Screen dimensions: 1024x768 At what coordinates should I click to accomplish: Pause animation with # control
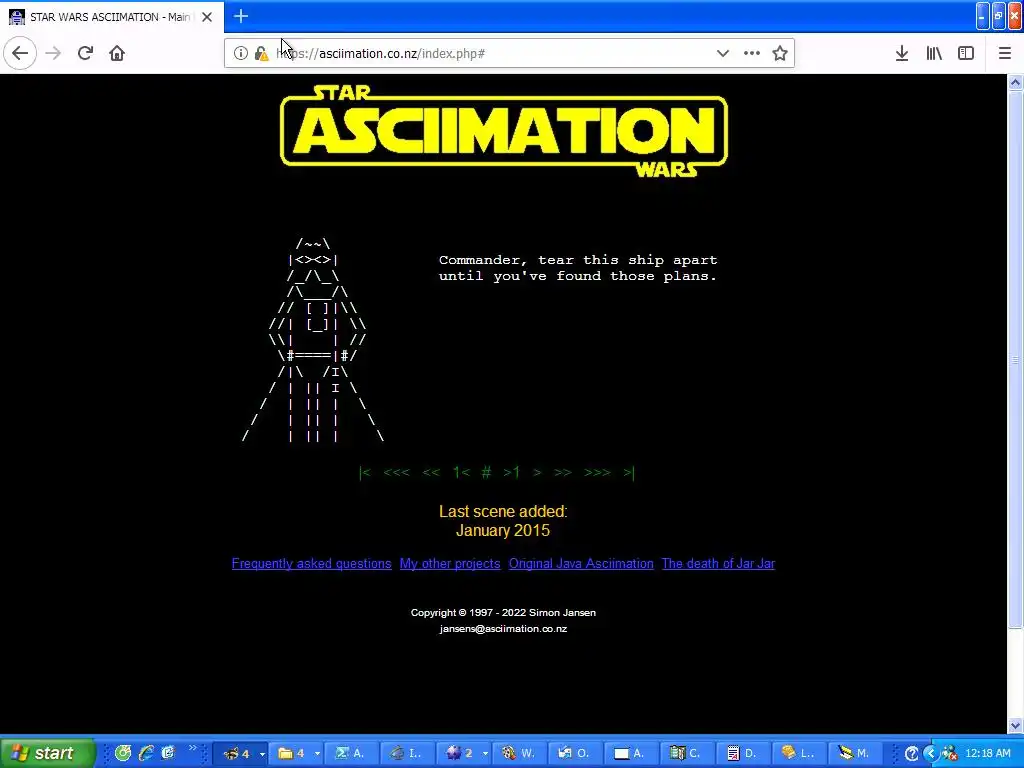[486, 472]
